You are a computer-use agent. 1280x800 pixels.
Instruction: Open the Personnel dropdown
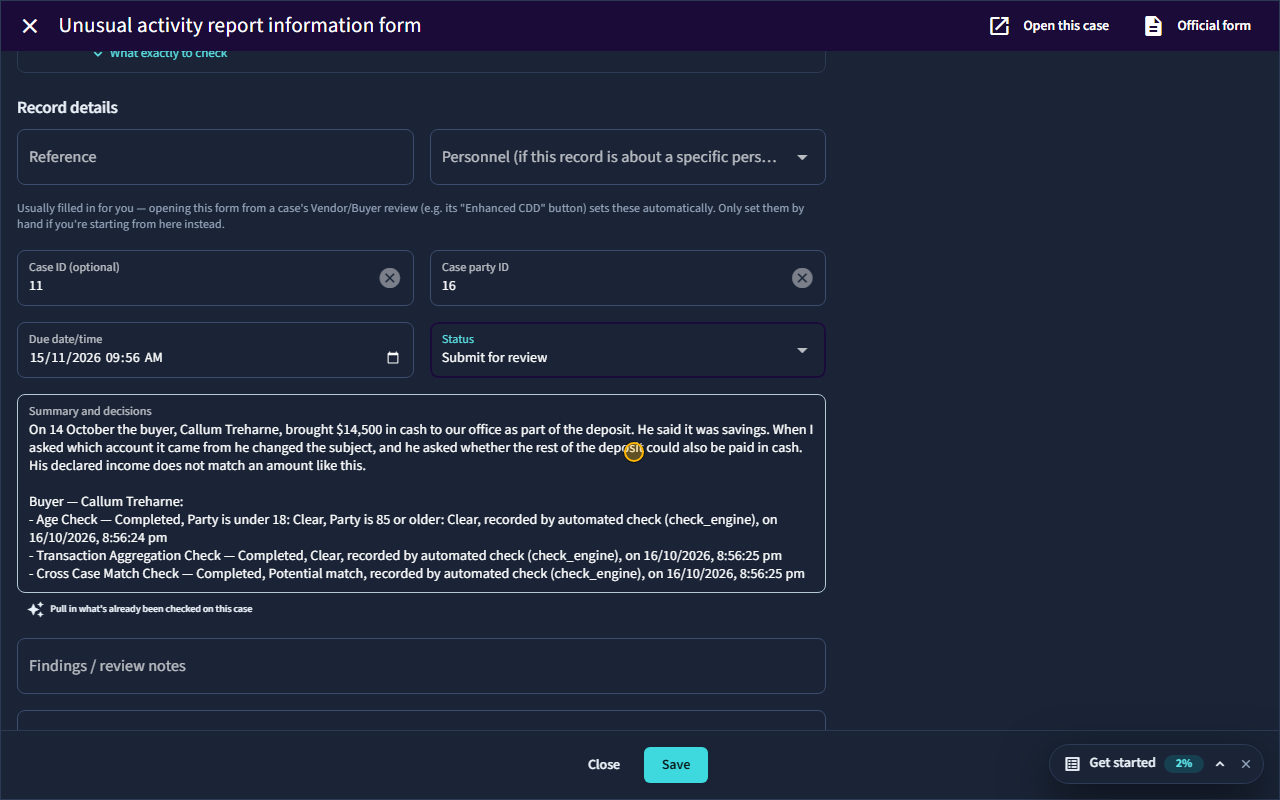[x=628, y=157]
